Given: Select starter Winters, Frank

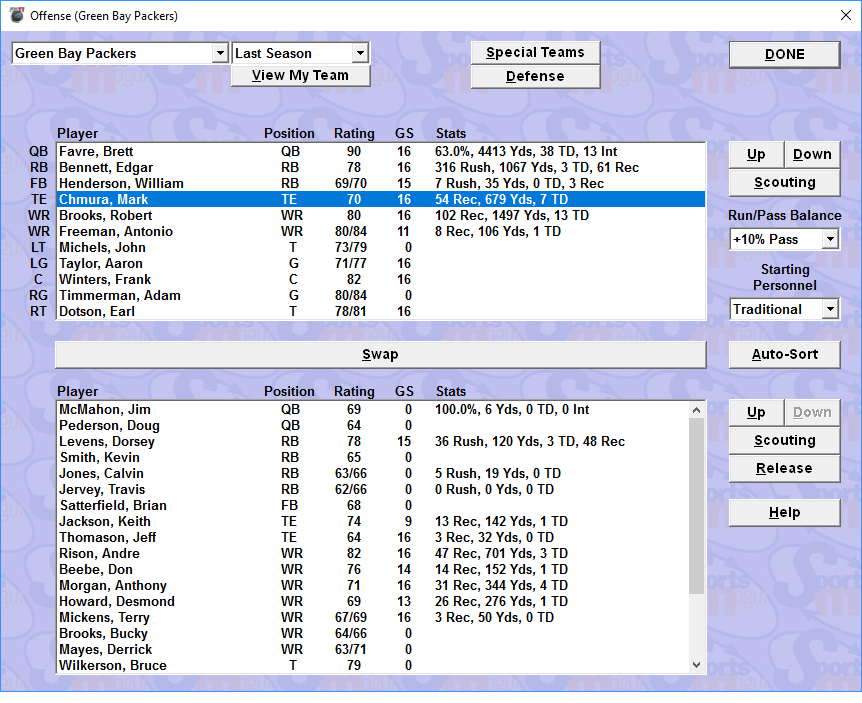Looking at the screenshot, I should coord(381,279).
